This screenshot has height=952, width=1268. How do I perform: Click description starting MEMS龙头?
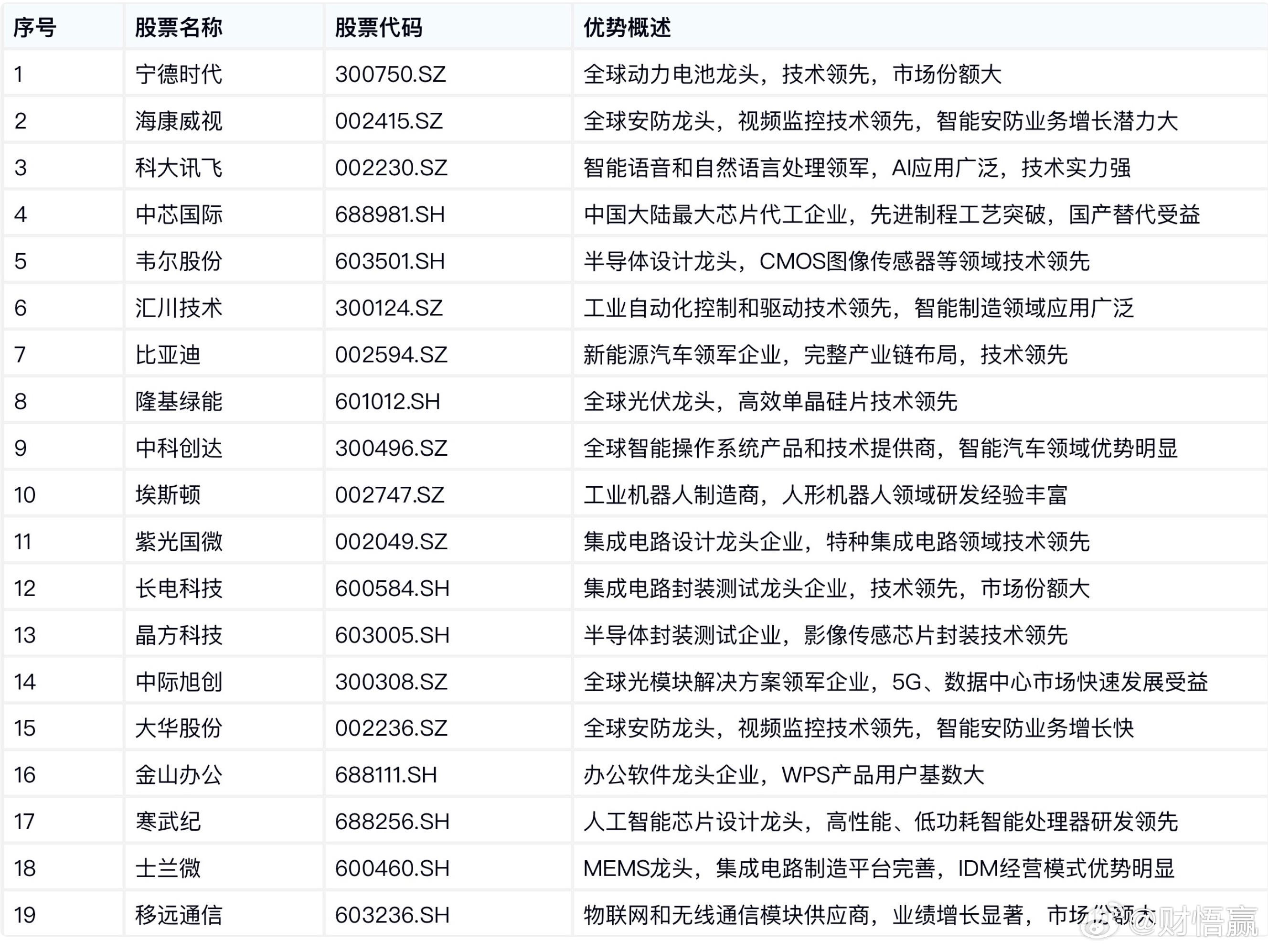[879, 869]
